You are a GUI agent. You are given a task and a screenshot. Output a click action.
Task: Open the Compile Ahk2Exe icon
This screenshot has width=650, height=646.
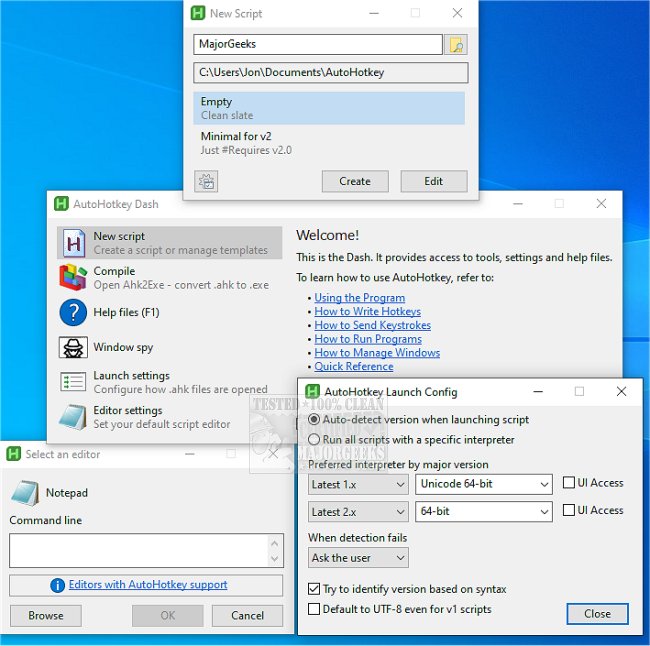73,277
